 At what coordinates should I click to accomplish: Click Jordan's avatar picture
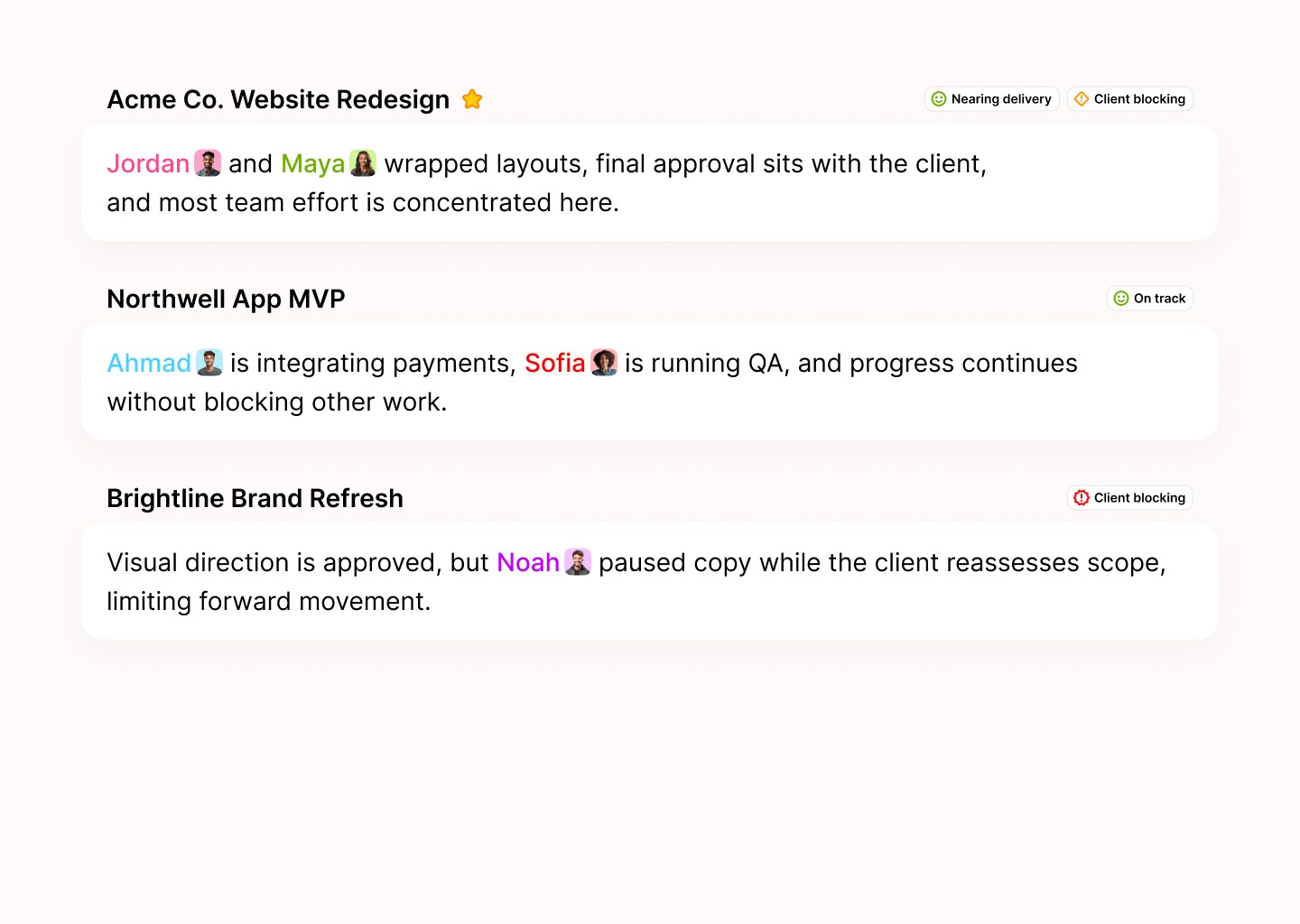click(x=207, y=163)
